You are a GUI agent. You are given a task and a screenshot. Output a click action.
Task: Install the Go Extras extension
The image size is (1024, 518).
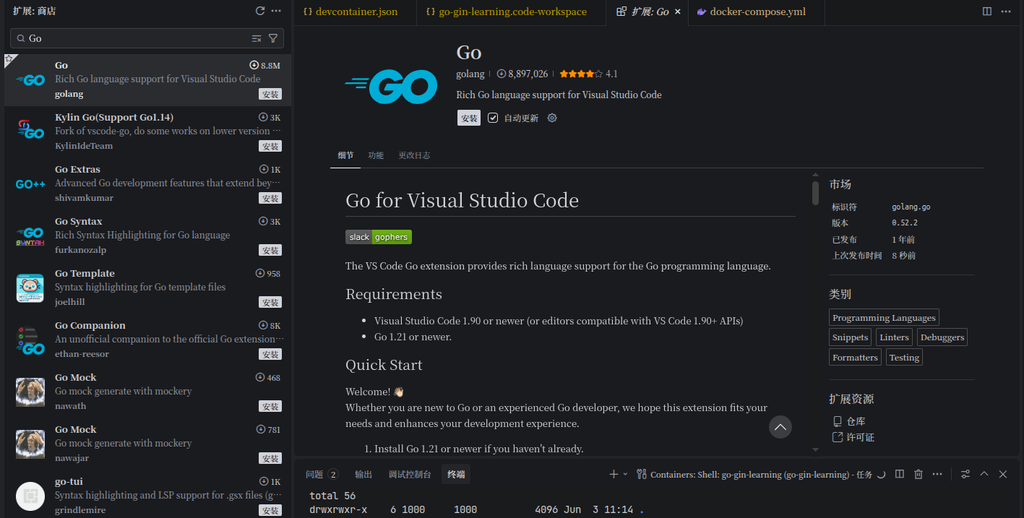pos(270,198)
